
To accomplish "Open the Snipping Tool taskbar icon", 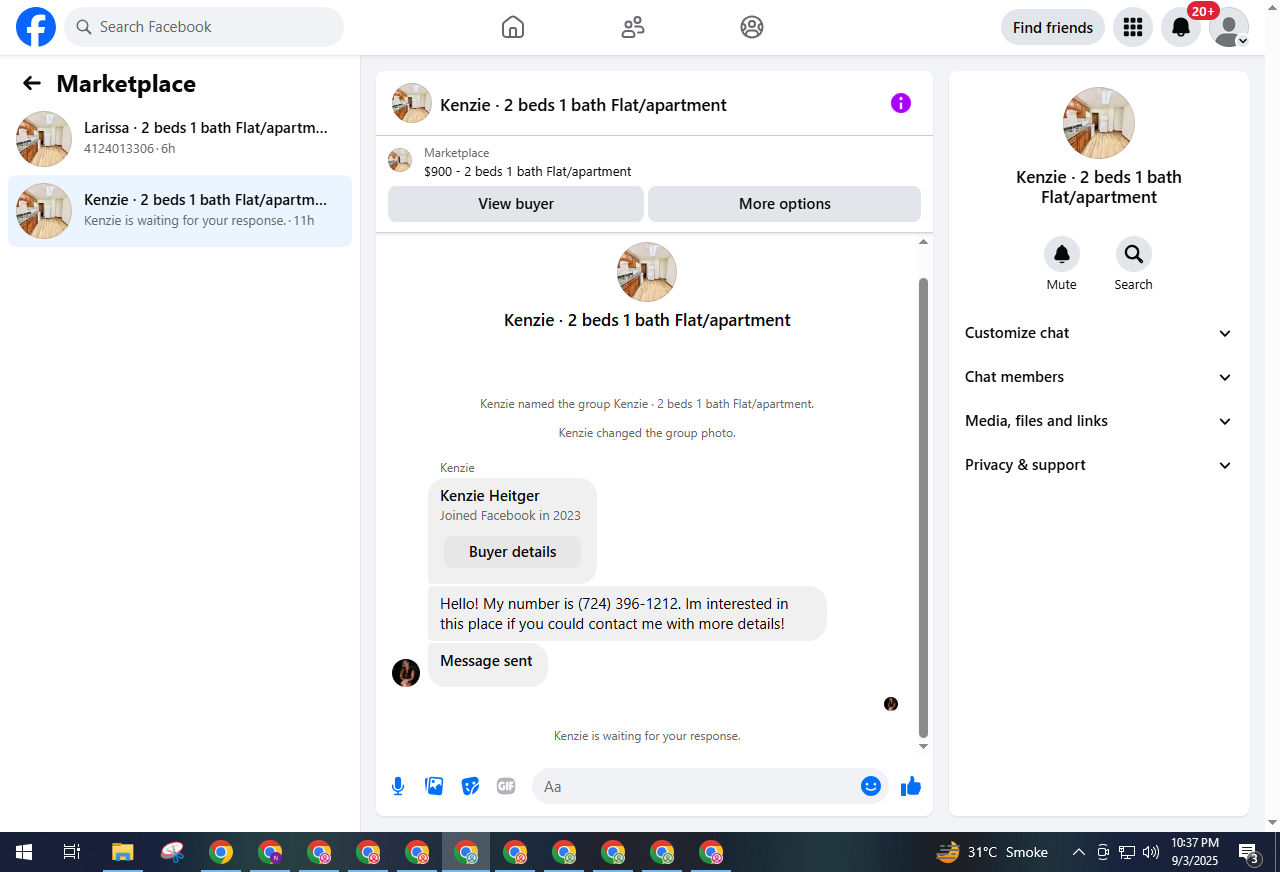I will (x=172, y=852).
